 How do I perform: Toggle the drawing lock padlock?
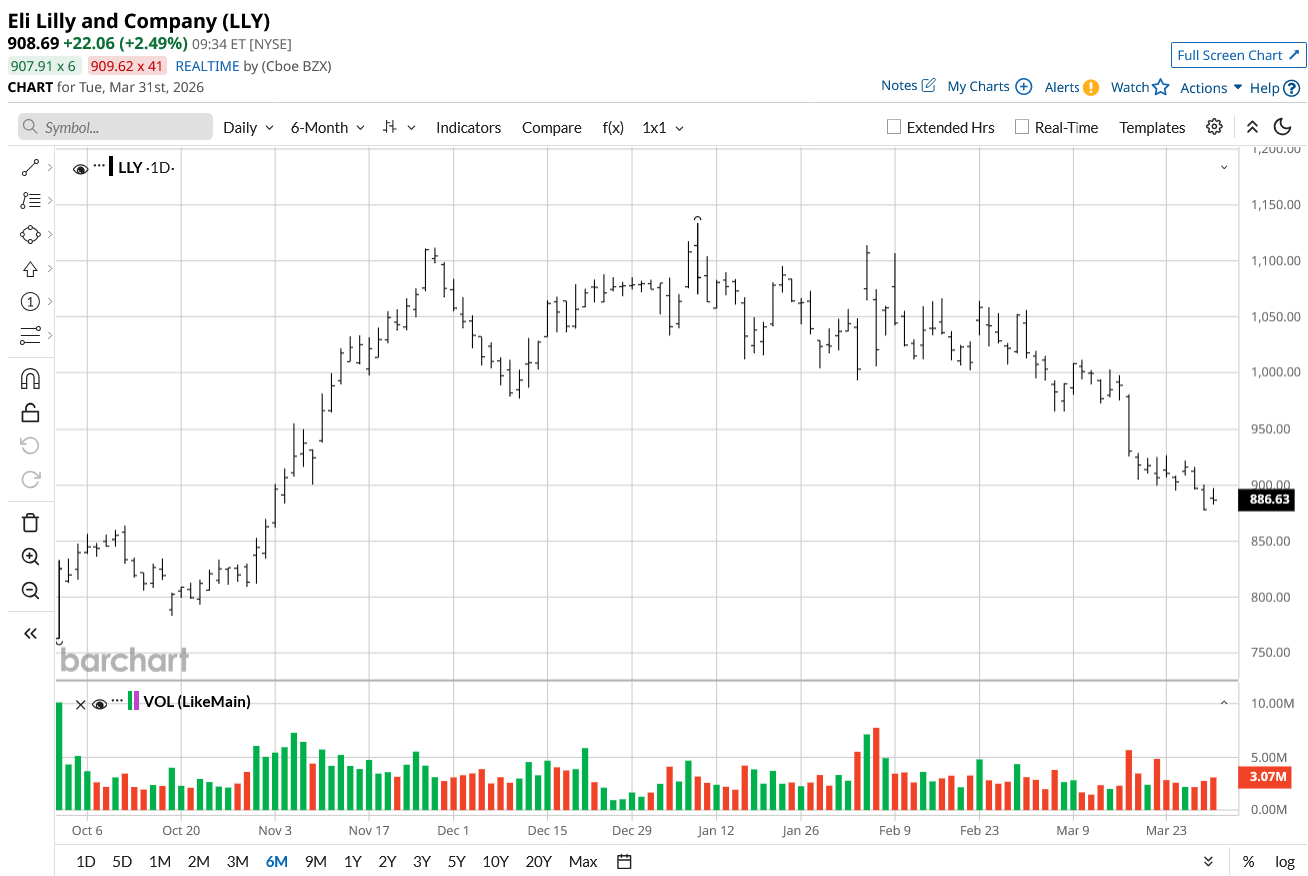tap(30, 412)
